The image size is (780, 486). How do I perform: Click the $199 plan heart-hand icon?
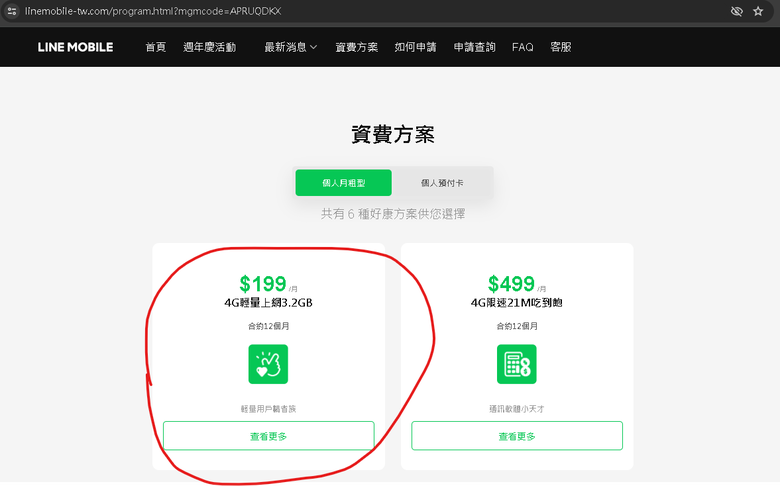(x=268, y=364)
